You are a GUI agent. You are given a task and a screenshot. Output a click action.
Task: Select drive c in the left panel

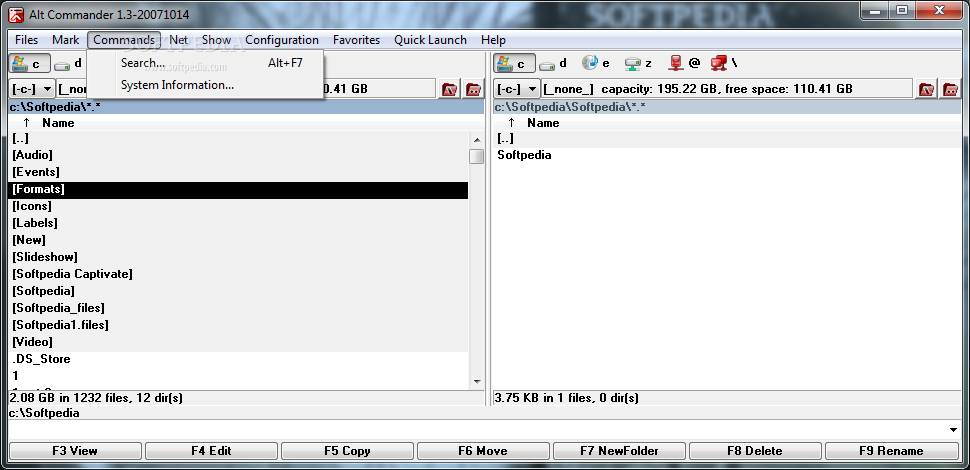click(28, 63)
